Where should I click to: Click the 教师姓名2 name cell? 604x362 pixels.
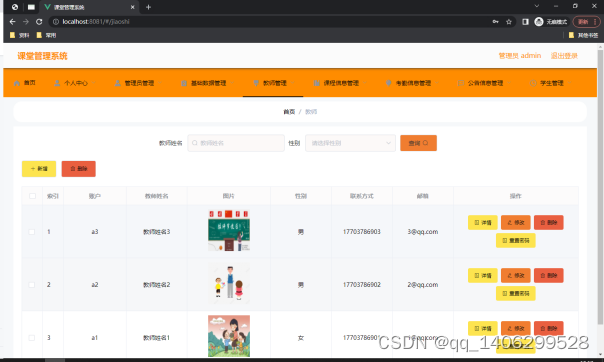click(156, 285)
